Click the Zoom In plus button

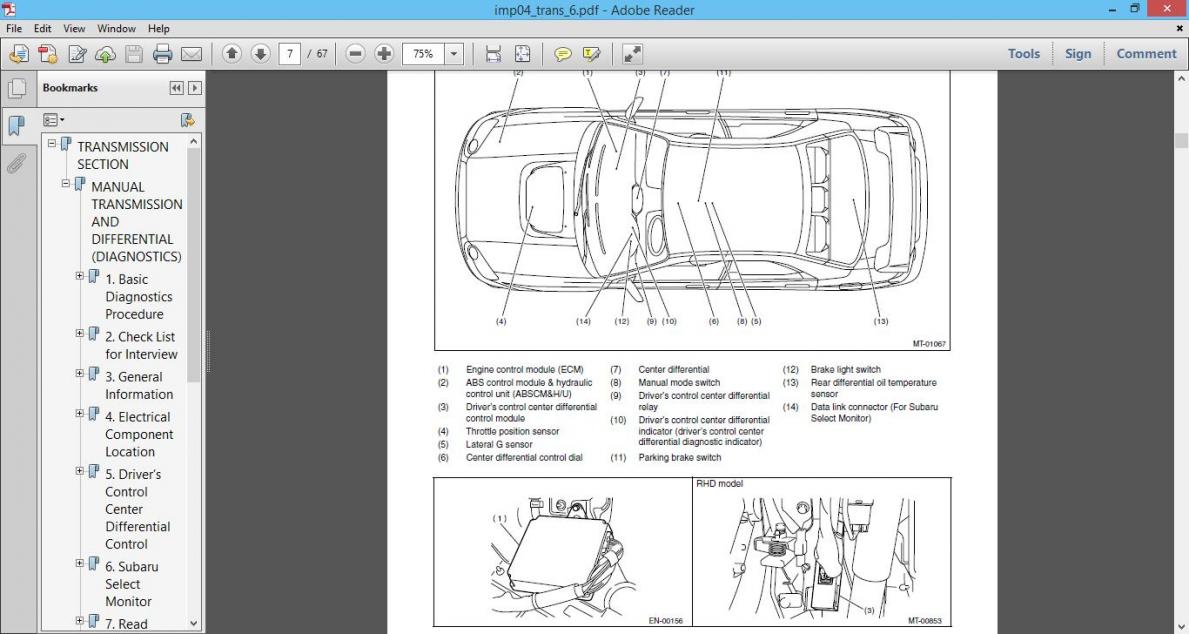click(x=383, y=53)
